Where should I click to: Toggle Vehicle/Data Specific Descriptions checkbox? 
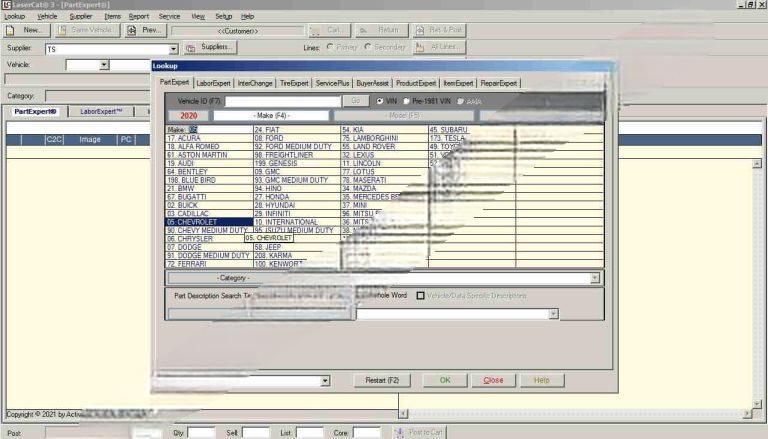click(x=420, y=295)
